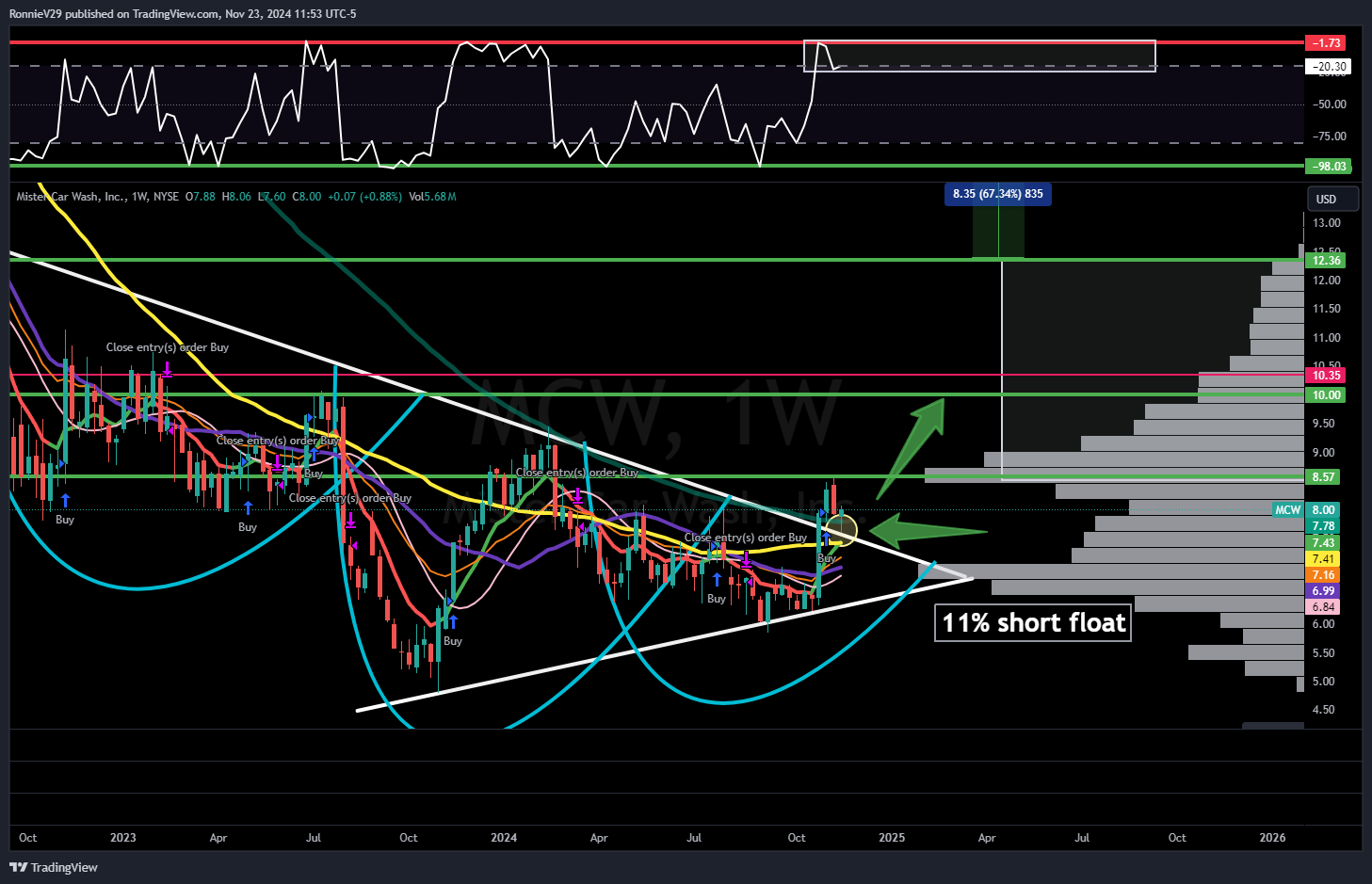Viewport: 1372px width, 884px height.
Task: Select the green 7.43 price tag
Action: click(1324, 543)
